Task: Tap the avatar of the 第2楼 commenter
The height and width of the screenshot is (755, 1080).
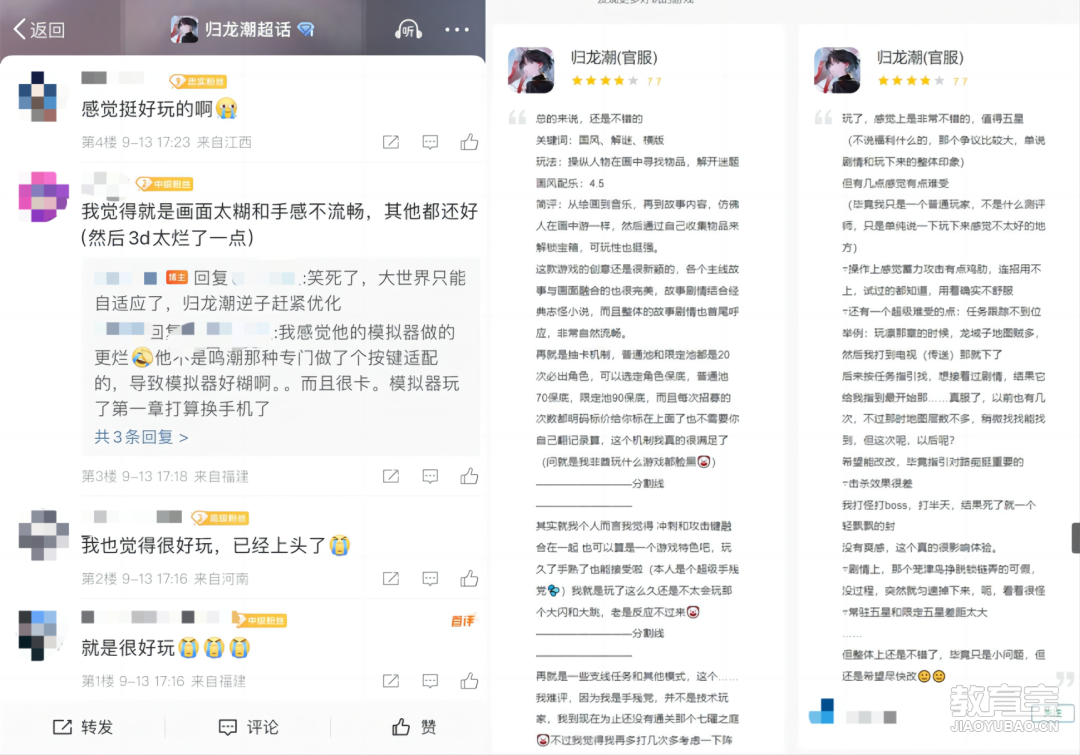Action: (43, 535)
